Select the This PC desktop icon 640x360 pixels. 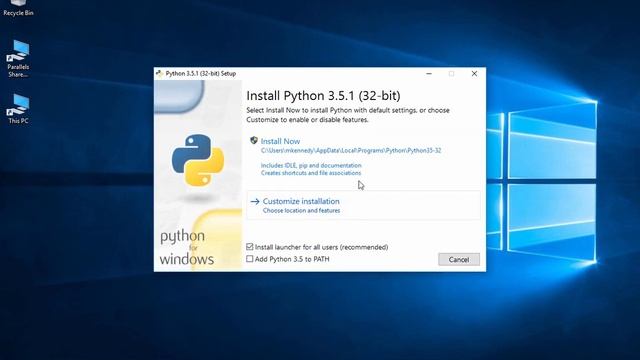pos(18,109)
